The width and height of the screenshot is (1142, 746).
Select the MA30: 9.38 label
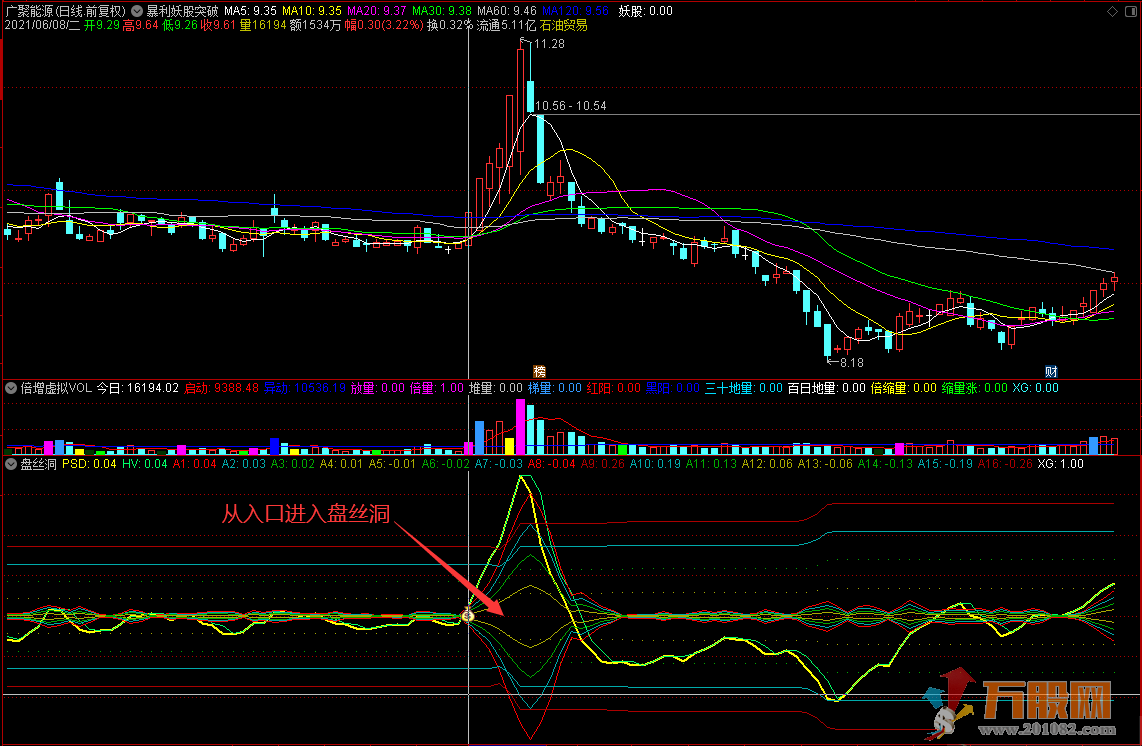[442, 11]
